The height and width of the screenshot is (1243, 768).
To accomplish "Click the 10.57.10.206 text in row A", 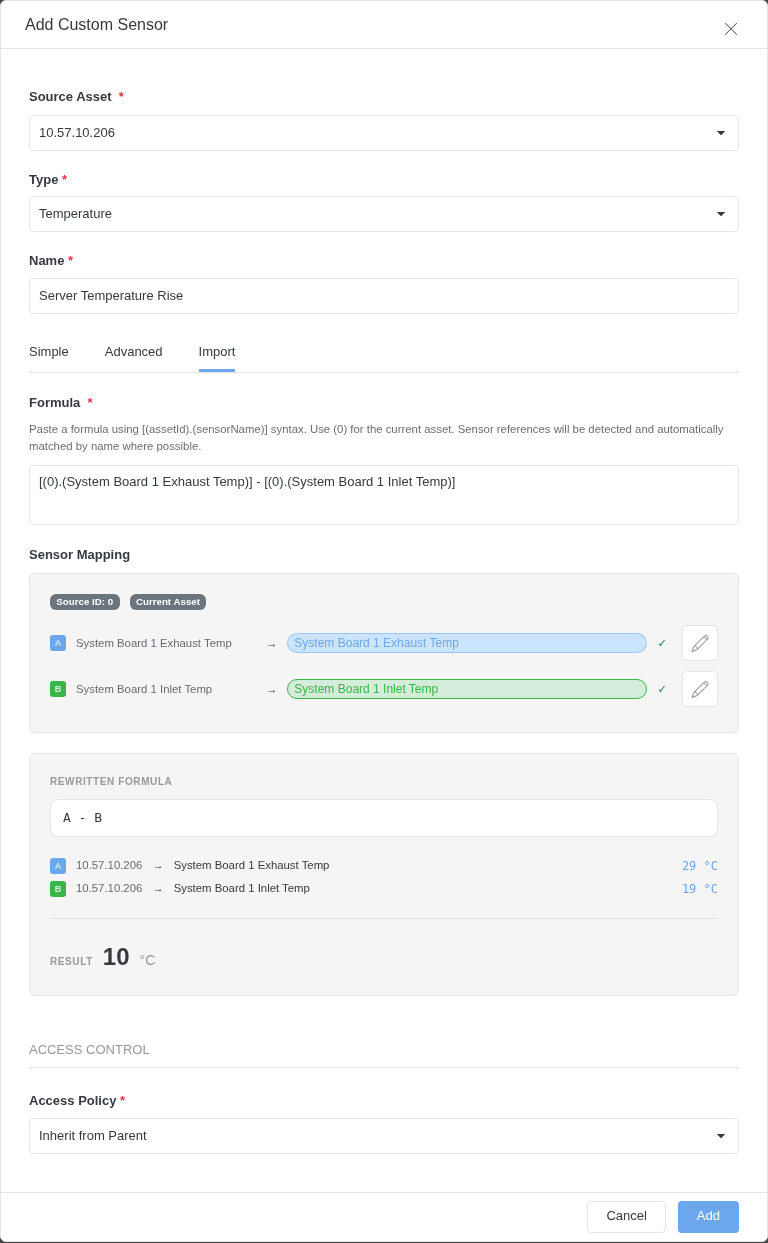I will (x=109, y=866).
